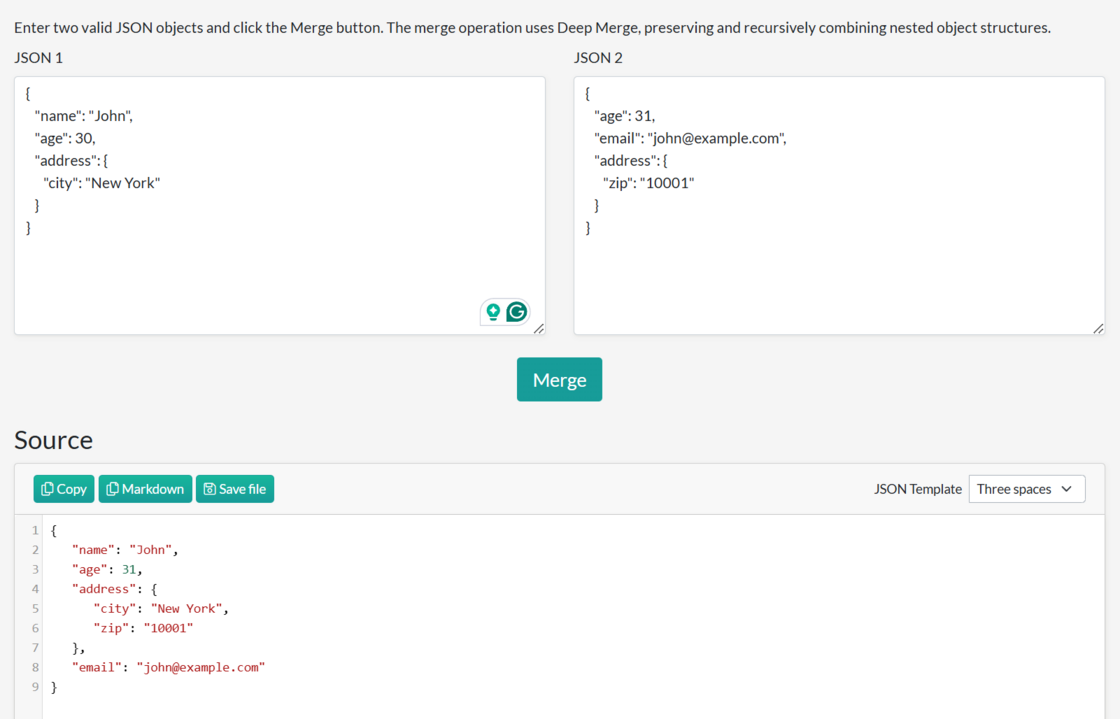Viewport: 1120px width, 719px height.
Task: Copy the merged JSON output
Action: 64,489
